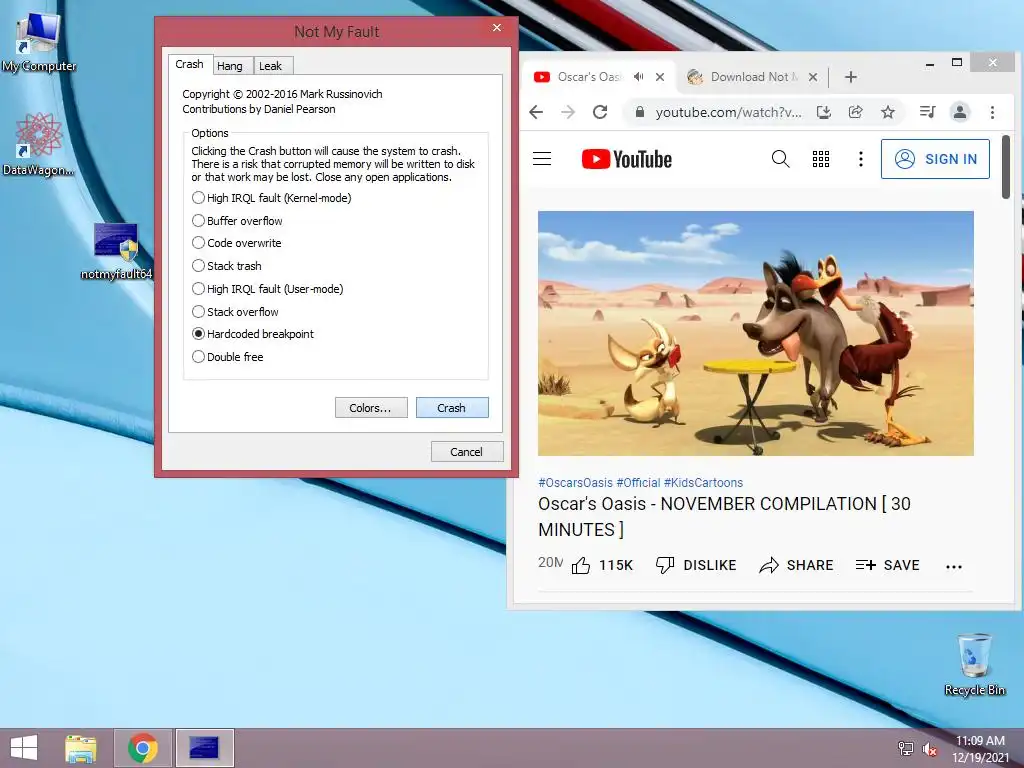1024x768 pixels.
Task: Bookmark this page with star icon
Action: point(888,112)
